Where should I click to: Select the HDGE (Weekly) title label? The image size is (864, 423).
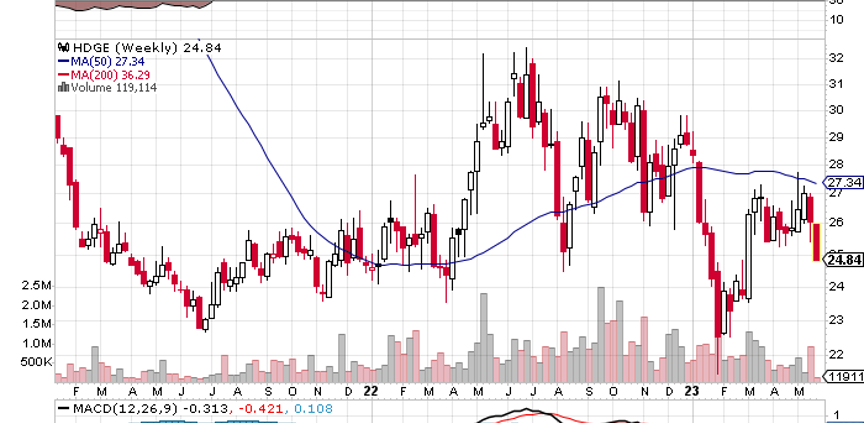pos(109,47)
